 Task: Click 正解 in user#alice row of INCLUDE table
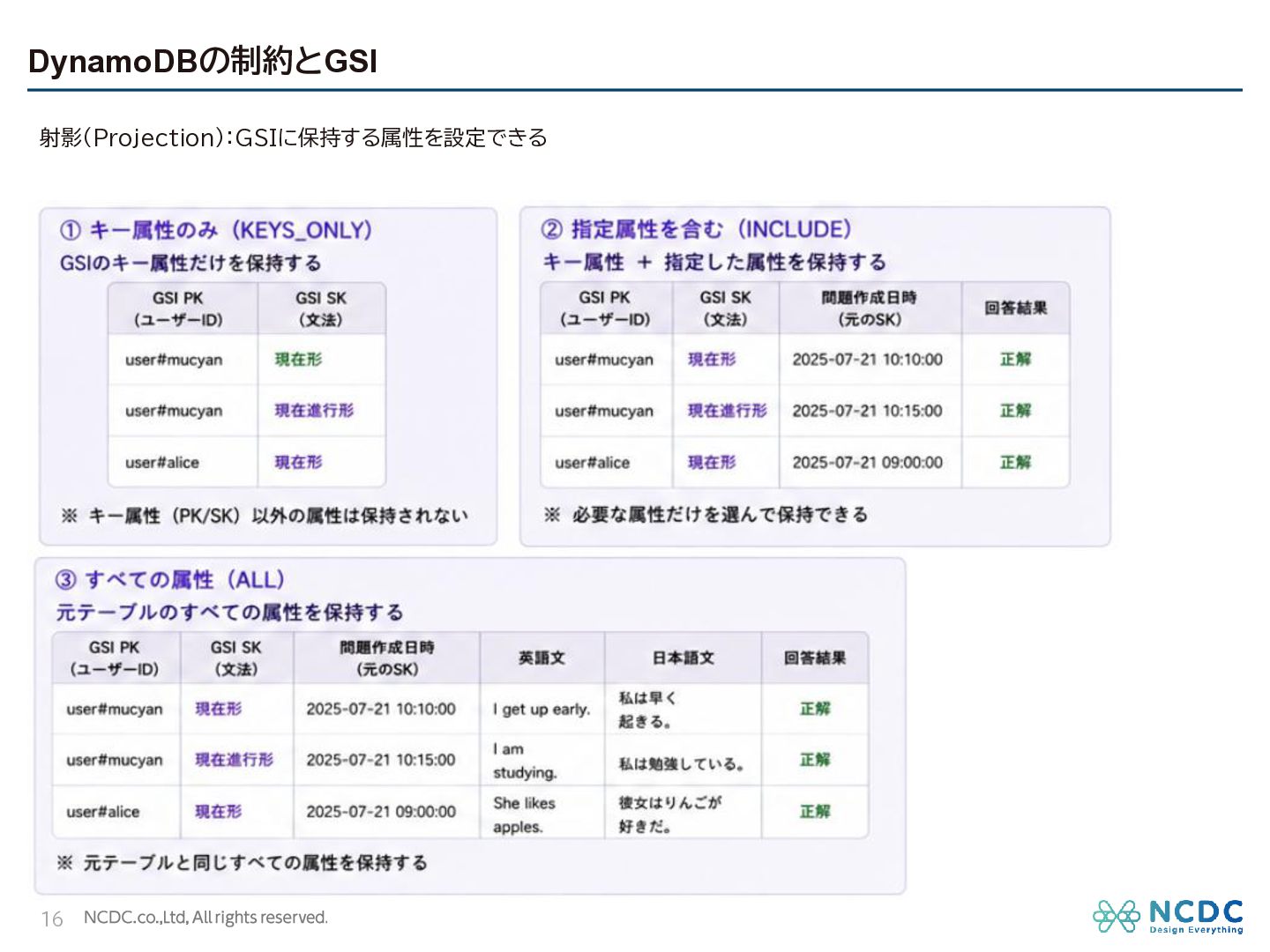[1015, 462]
